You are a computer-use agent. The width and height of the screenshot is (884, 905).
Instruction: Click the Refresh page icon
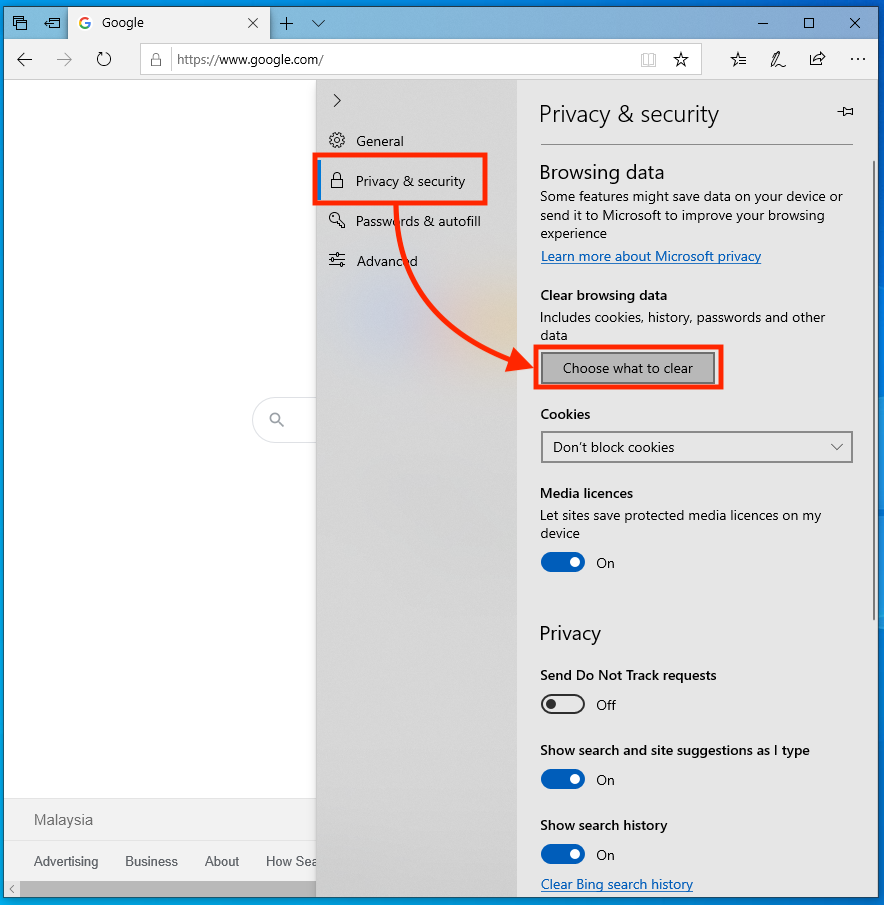click(x=104, y=60)
